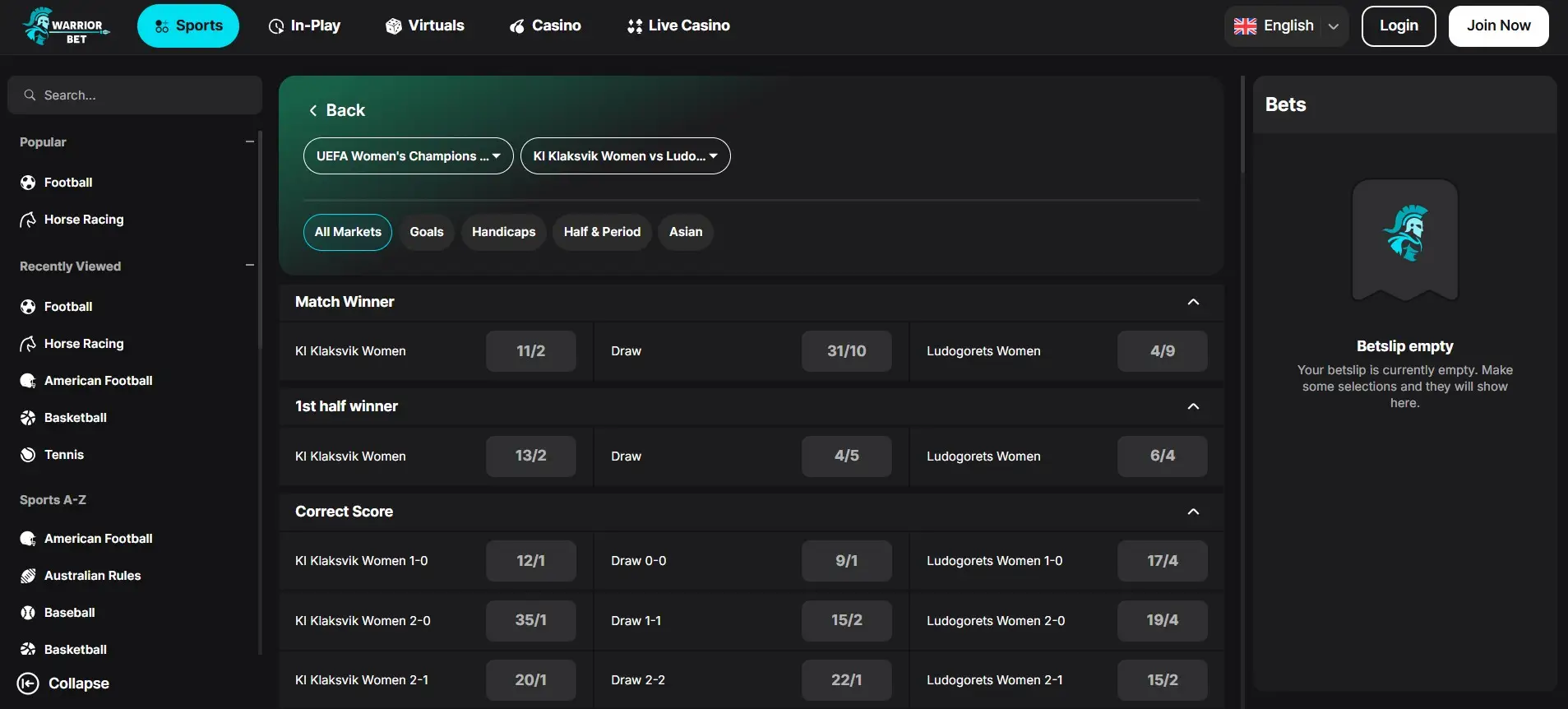This screenshot has width=1568, height=709.
Task: Open the KI Klaksvik Women vs Ludogorets match dropdown
Action: [x=626, y=156]
